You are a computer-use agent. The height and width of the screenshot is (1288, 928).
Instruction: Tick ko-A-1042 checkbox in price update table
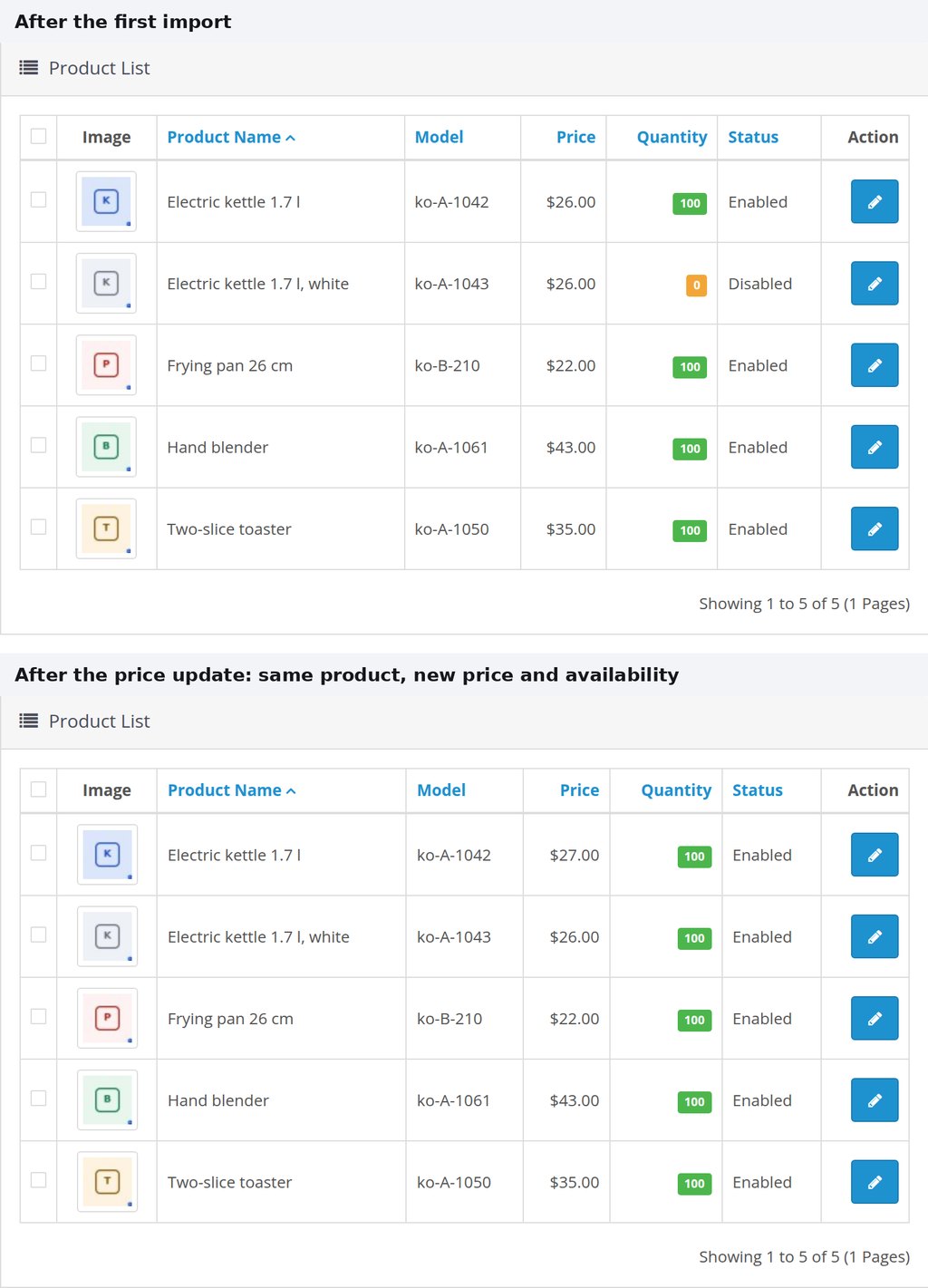(38, 852)
